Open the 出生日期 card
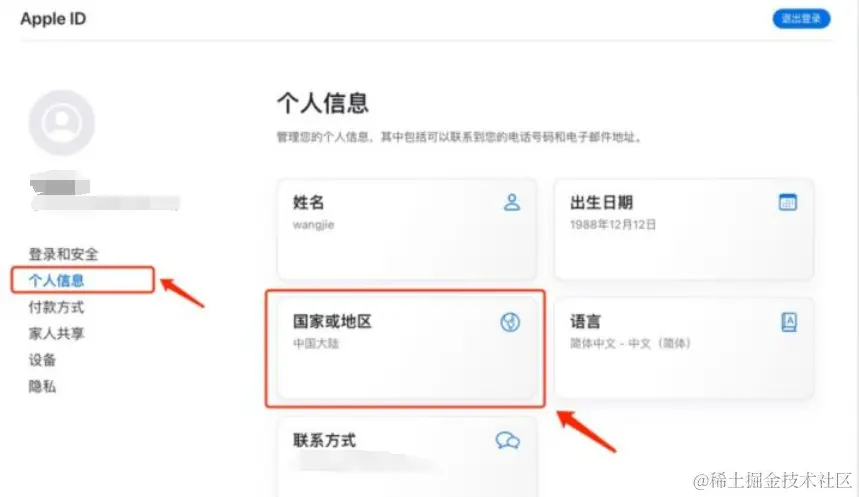 [684, 229]
